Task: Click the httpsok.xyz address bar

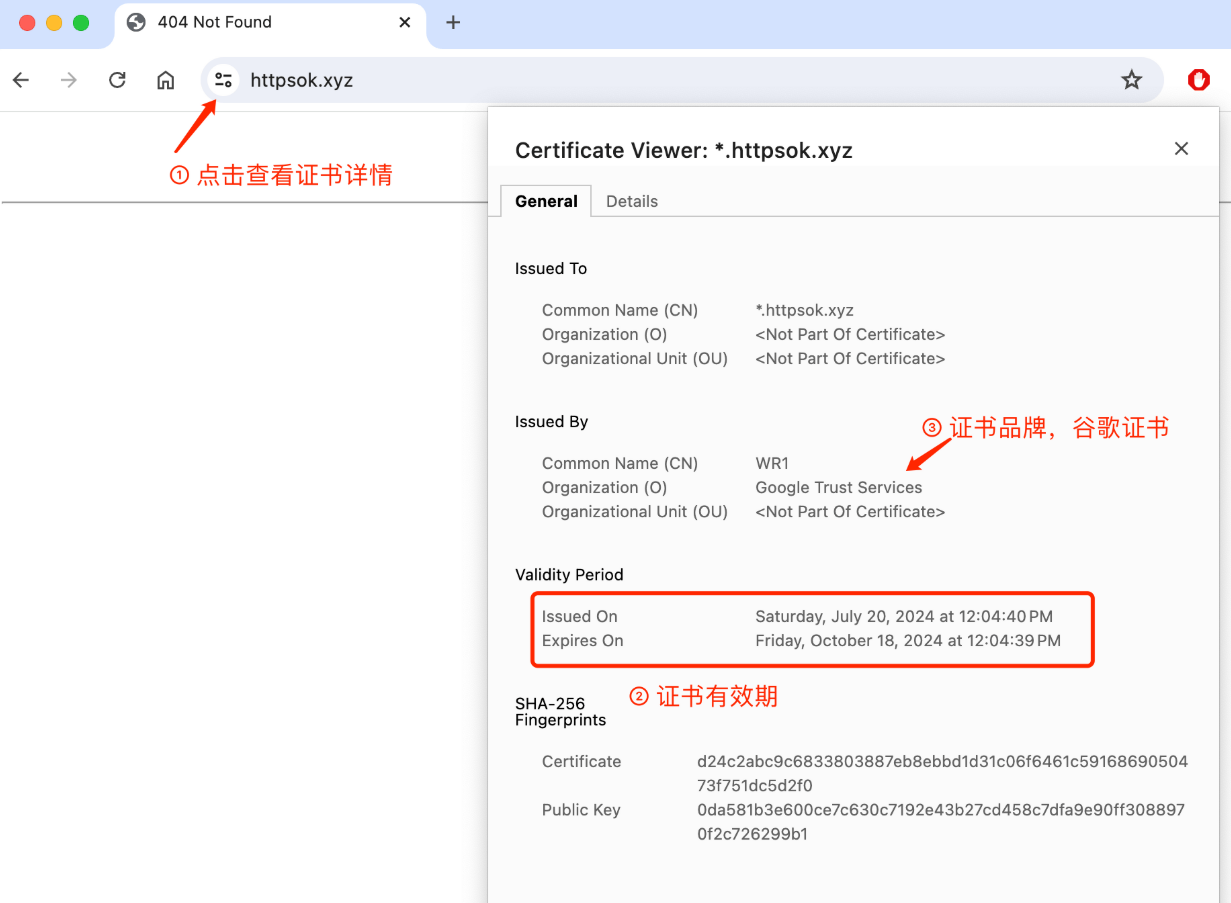Action: point(680,80)
